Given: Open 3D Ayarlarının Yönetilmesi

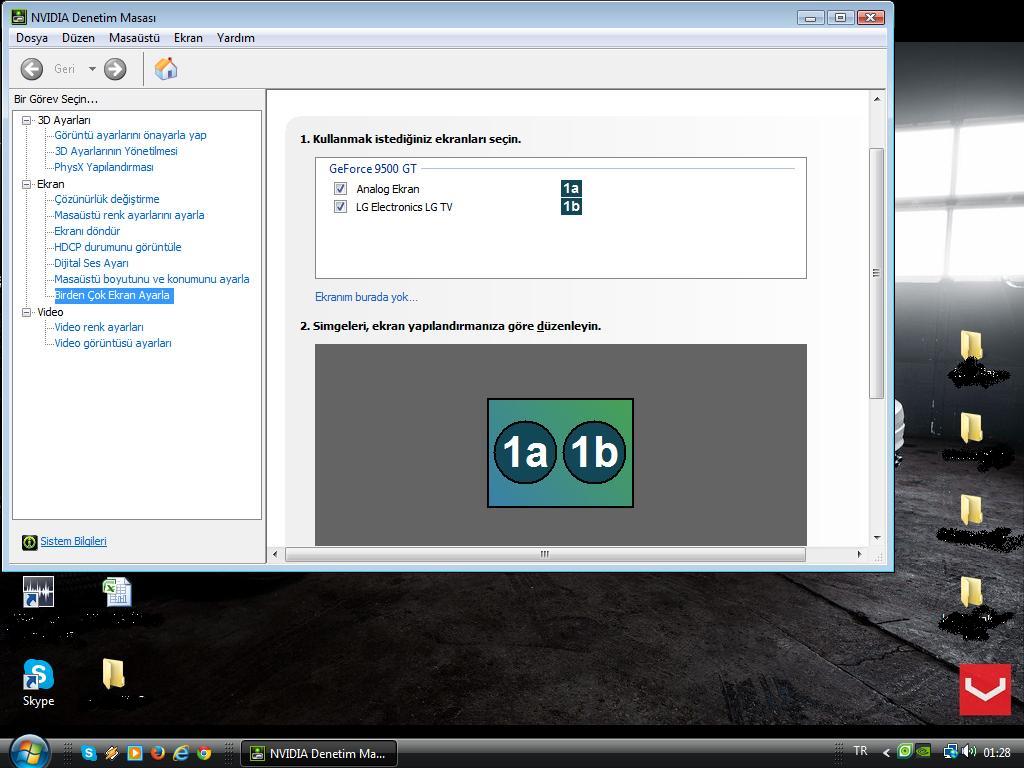Looking at the screenshot, I should tap(116, 151).
